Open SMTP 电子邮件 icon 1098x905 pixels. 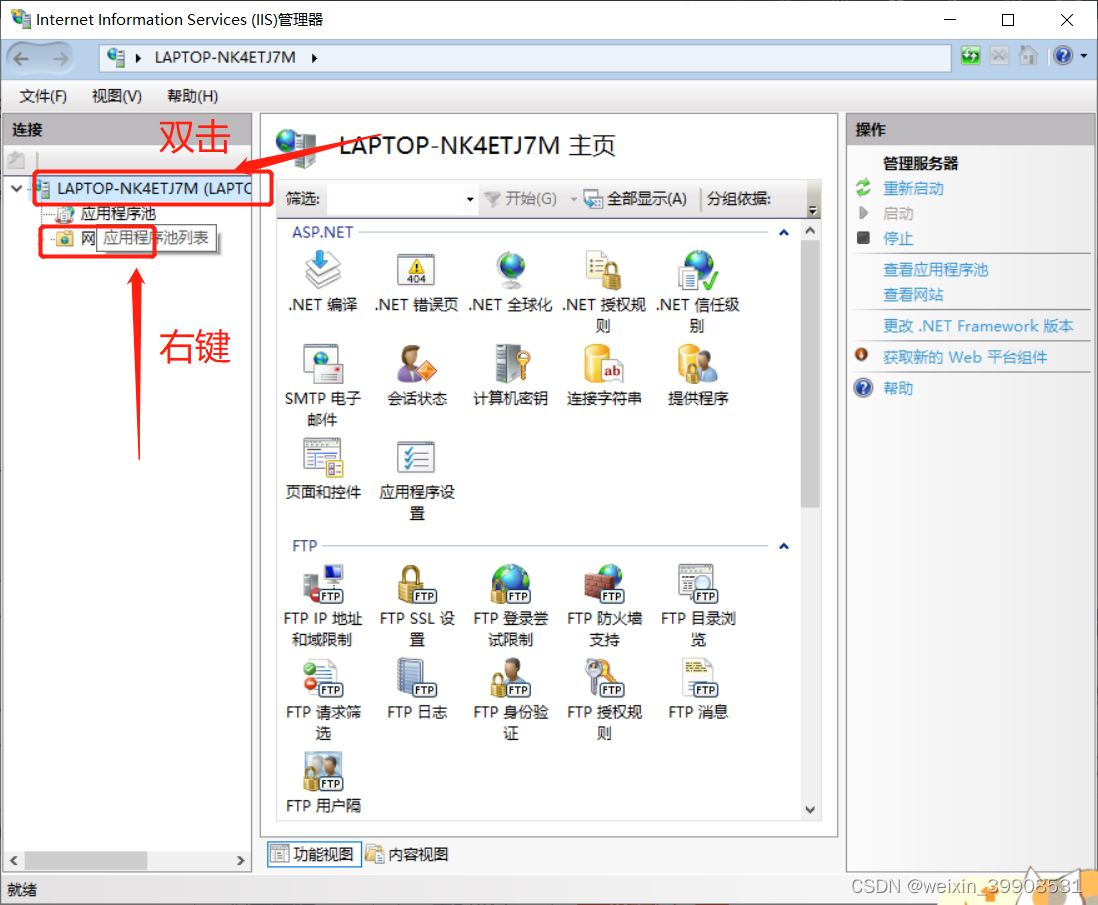323,364
